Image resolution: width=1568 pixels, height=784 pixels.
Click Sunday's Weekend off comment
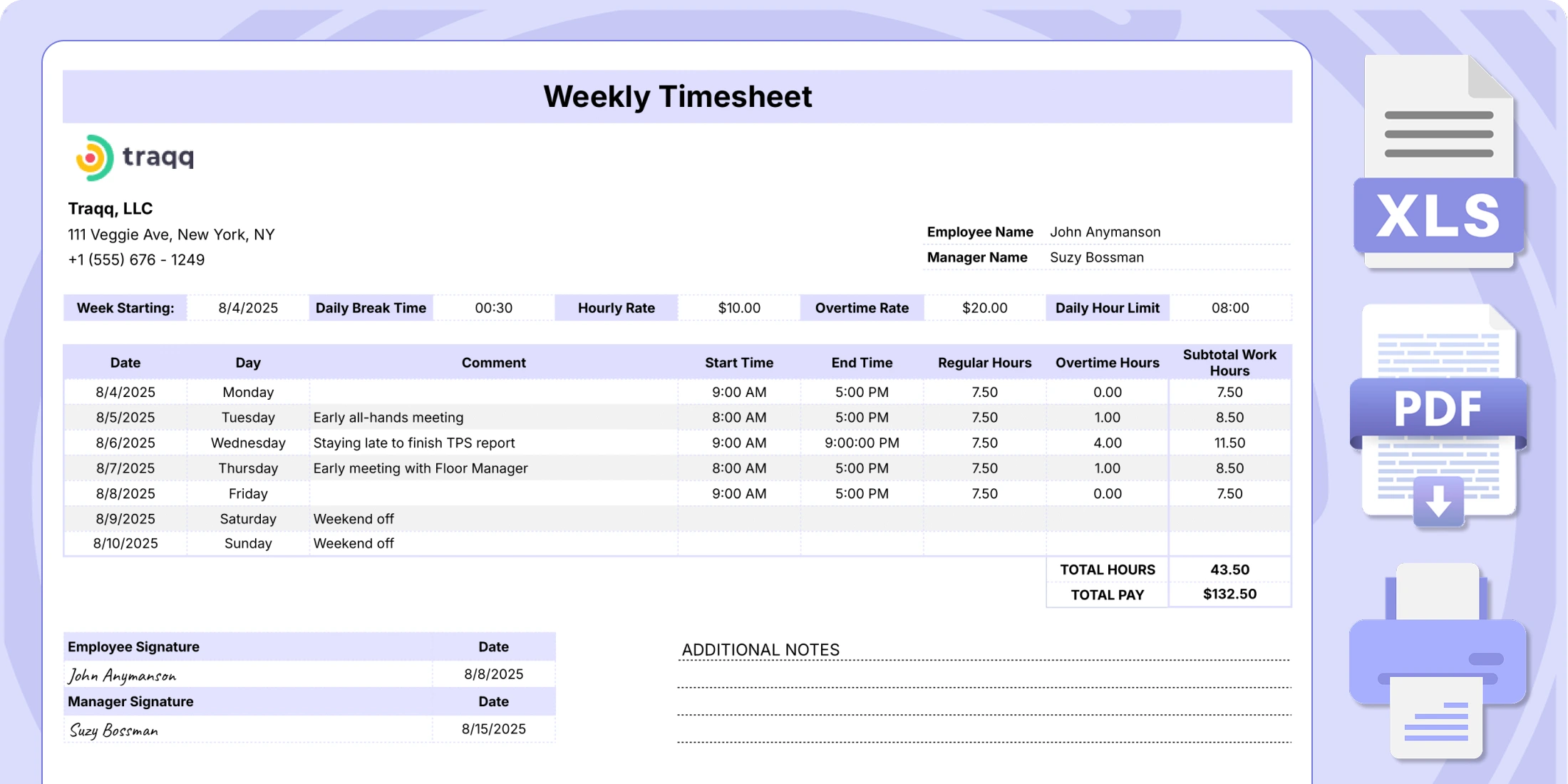[x=354, y=543]
